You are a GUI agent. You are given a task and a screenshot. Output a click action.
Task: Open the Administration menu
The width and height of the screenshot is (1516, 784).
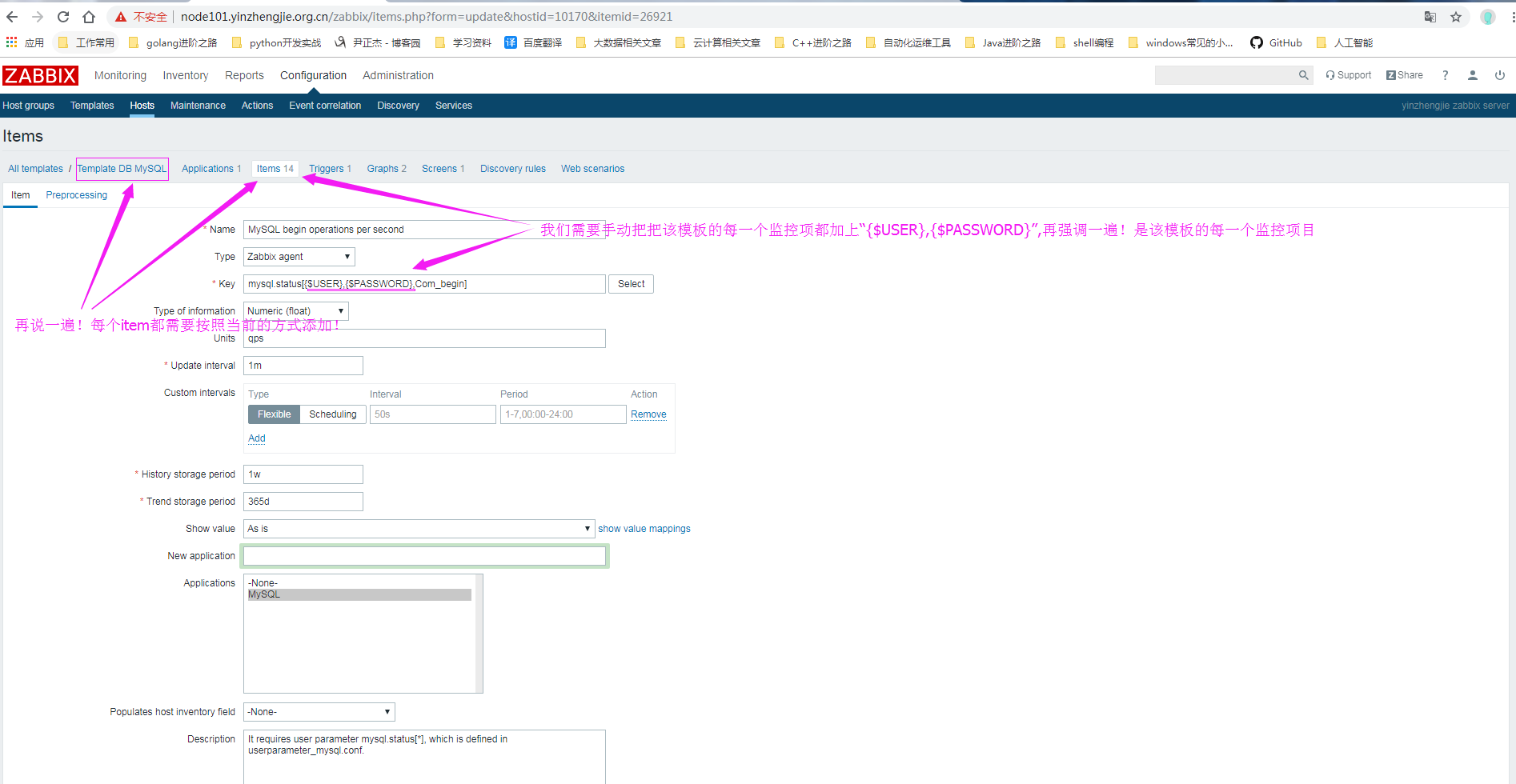[398, 75]
